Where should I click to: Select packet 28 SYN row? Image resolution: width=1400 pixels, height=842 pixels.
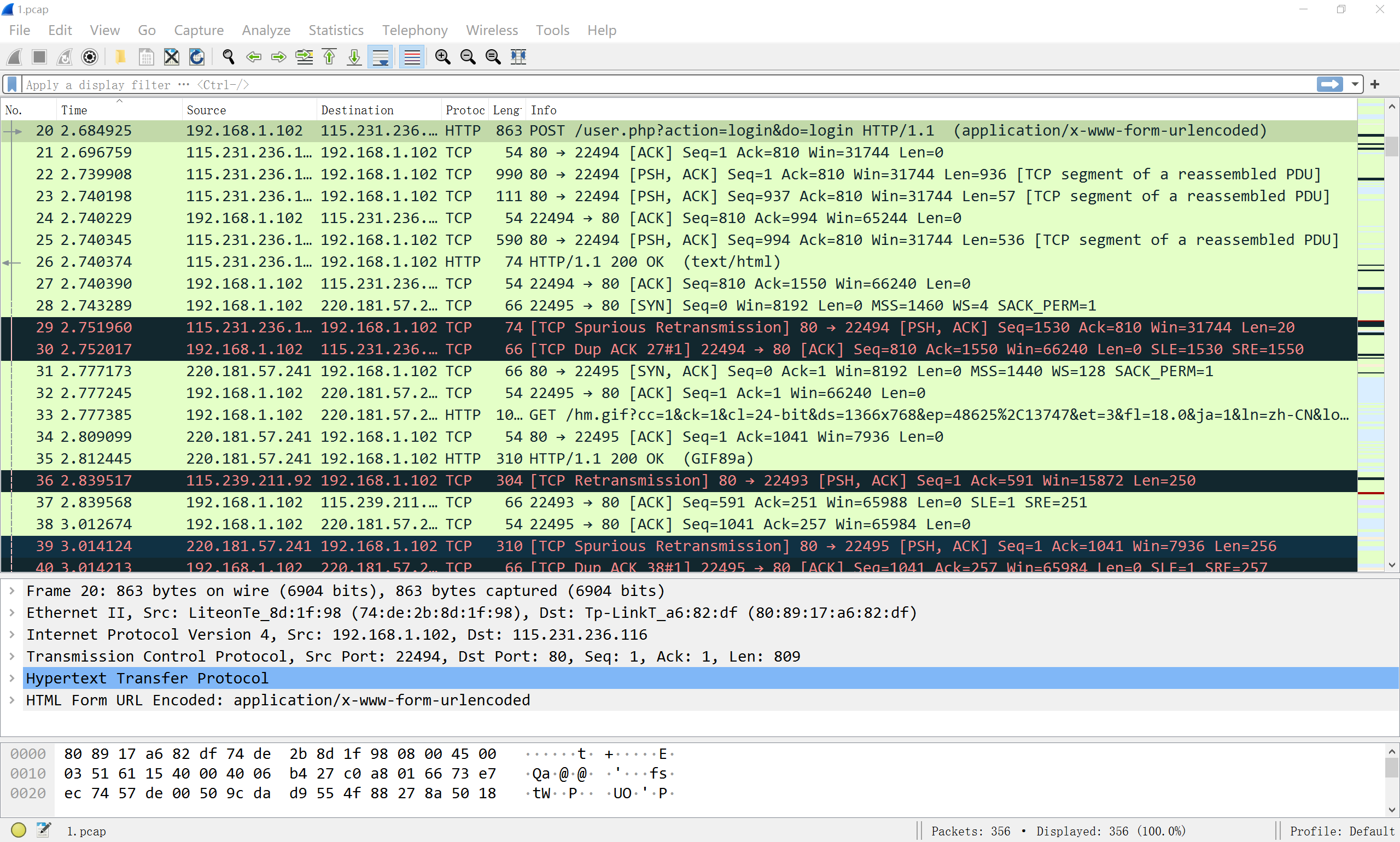(679, 305)
